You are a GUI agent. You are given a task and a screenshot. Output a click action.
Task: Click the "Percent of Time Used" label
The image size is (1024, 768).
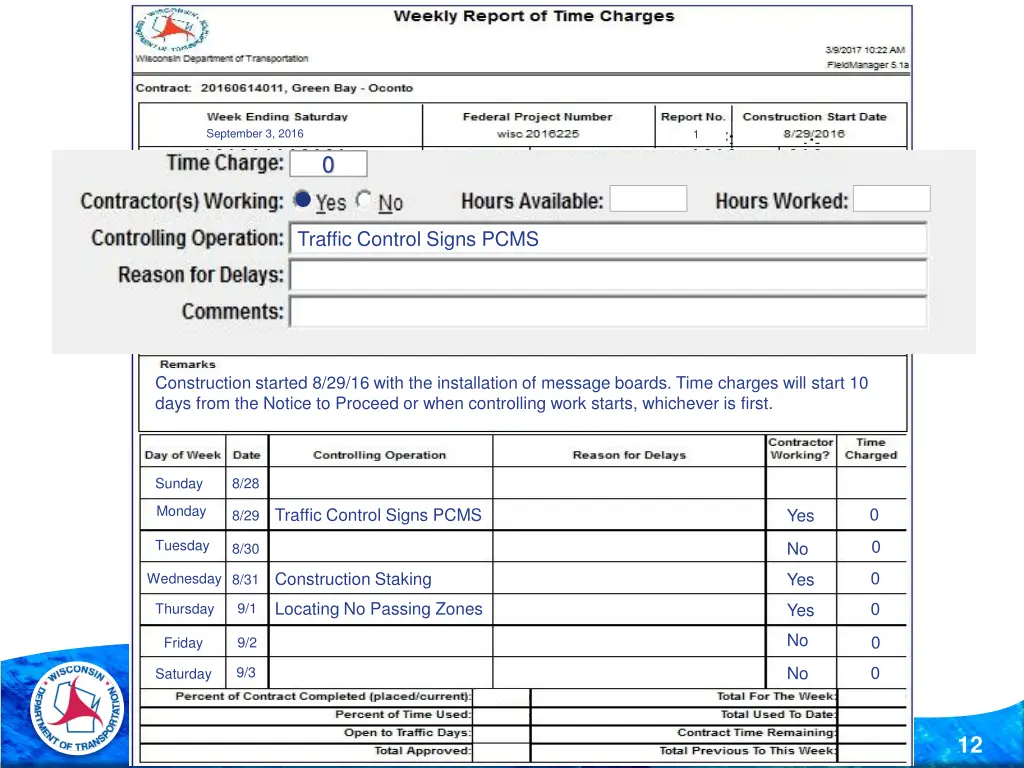point(403,714)
